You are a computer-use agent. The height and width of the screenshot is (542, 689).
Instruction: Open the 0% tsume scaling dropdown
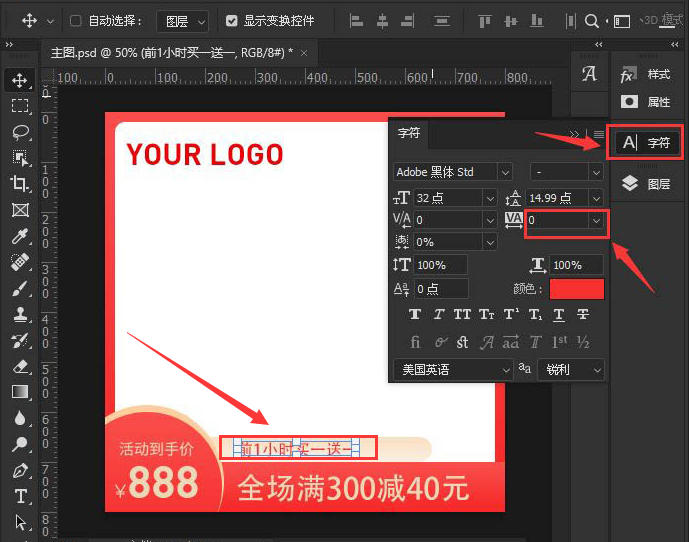(490, 242)
